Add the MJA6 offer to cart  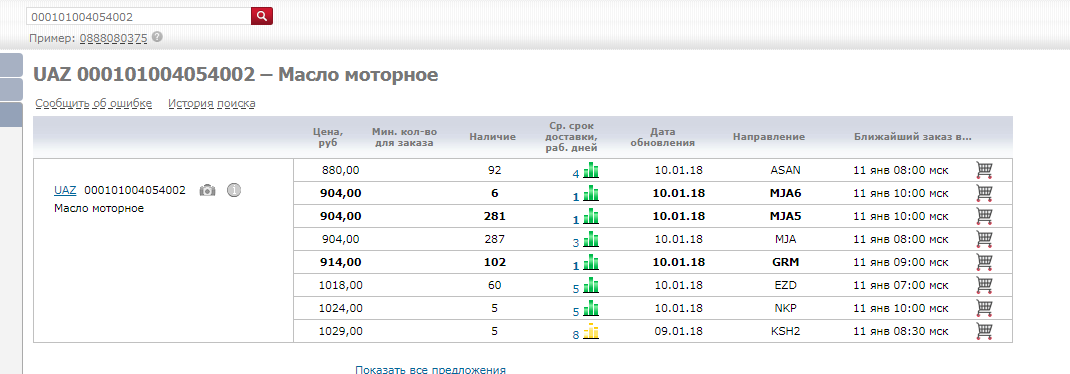point(984,193)
